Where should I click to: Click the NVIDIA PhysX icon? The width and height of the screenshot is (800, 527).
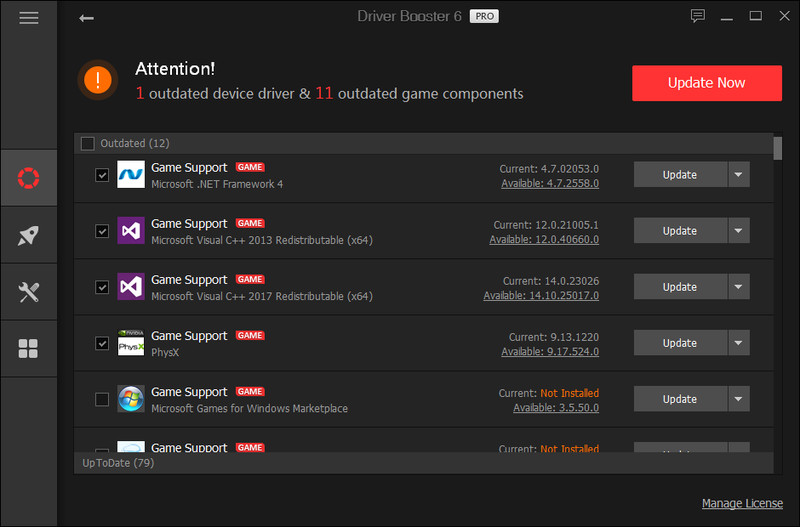tap(131, 343)
